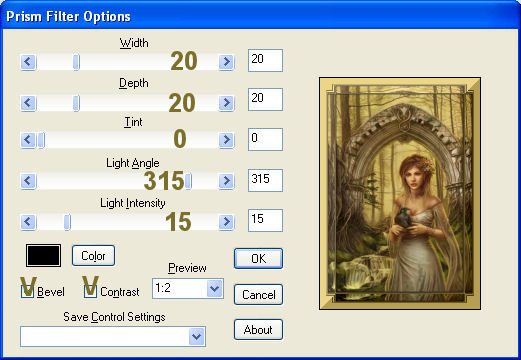The width and height of the screenshot is (521, 360).
Task: Open the Color picker button
Action: tap(93, 256)
